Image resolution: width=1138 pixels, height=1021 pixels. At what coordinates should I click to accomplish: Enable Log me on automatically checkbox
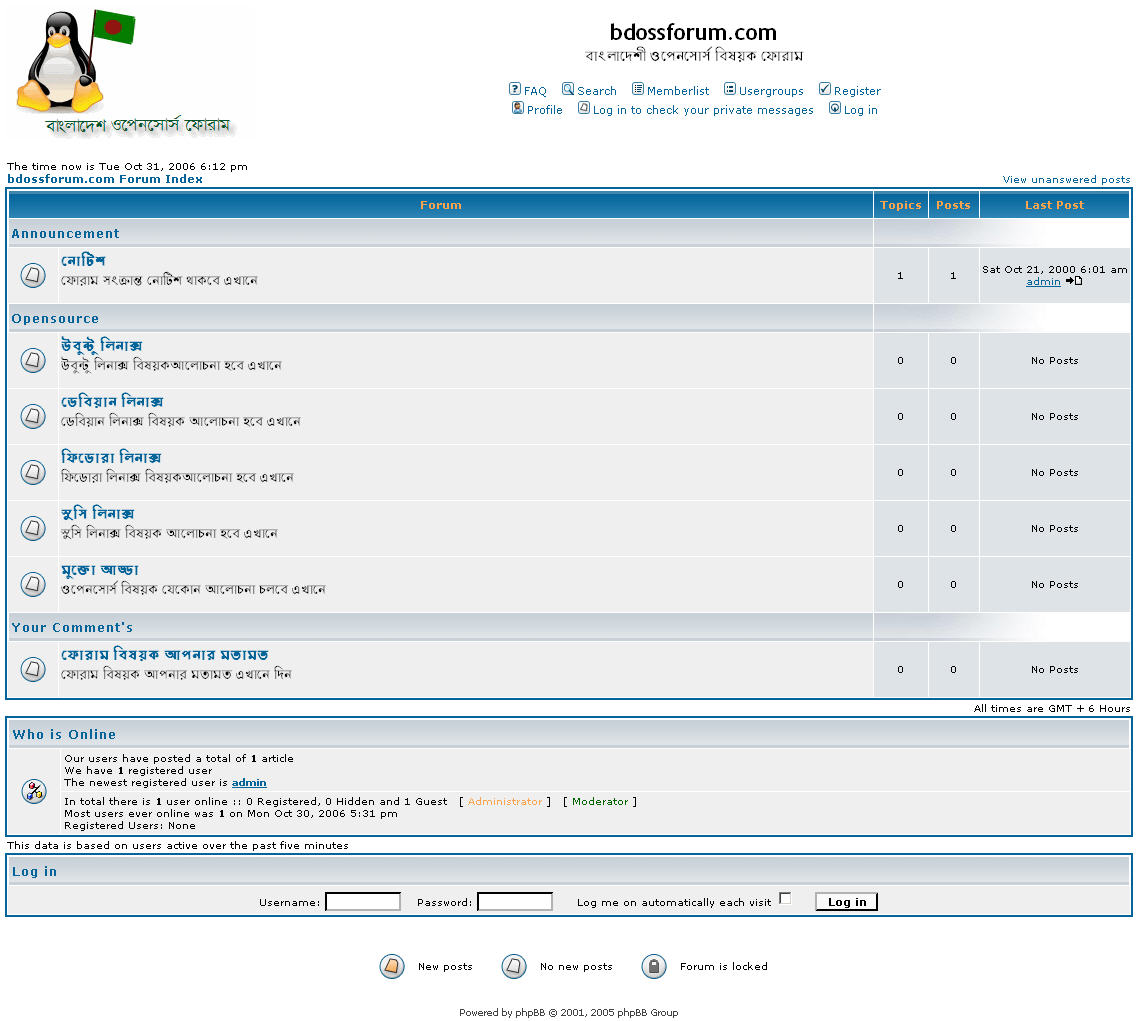[785, 899]
